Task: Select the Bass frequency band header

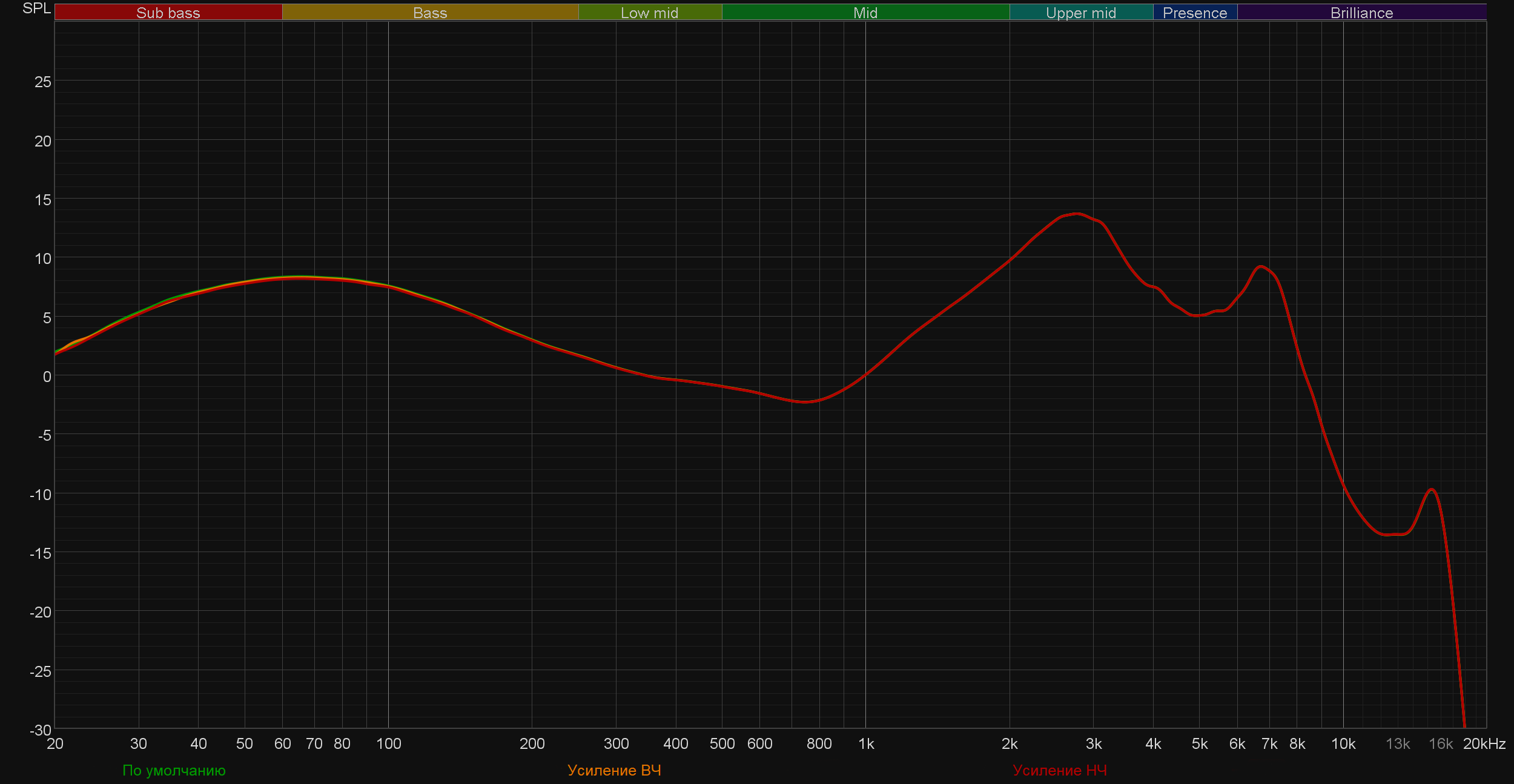Action: [x=430, y=13]
